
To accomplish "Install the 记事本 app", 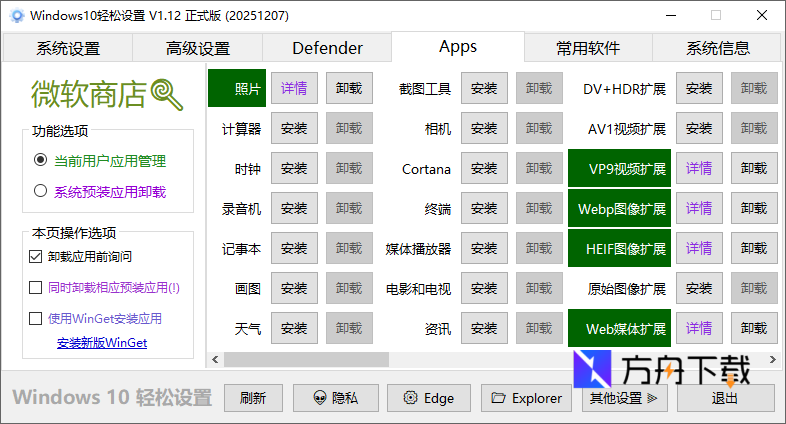I will pyautogui.click(x=294, y=249).
